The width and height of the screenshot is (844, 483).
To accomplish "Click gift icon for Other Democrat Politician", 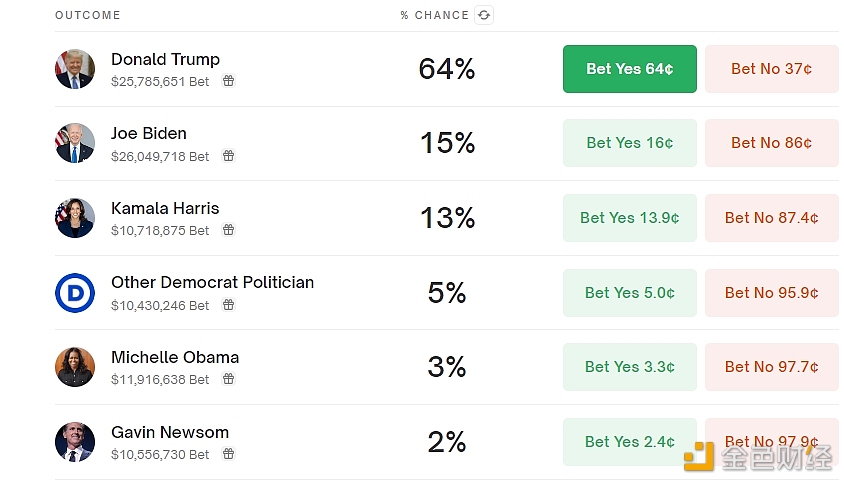I will coord(229,305).
